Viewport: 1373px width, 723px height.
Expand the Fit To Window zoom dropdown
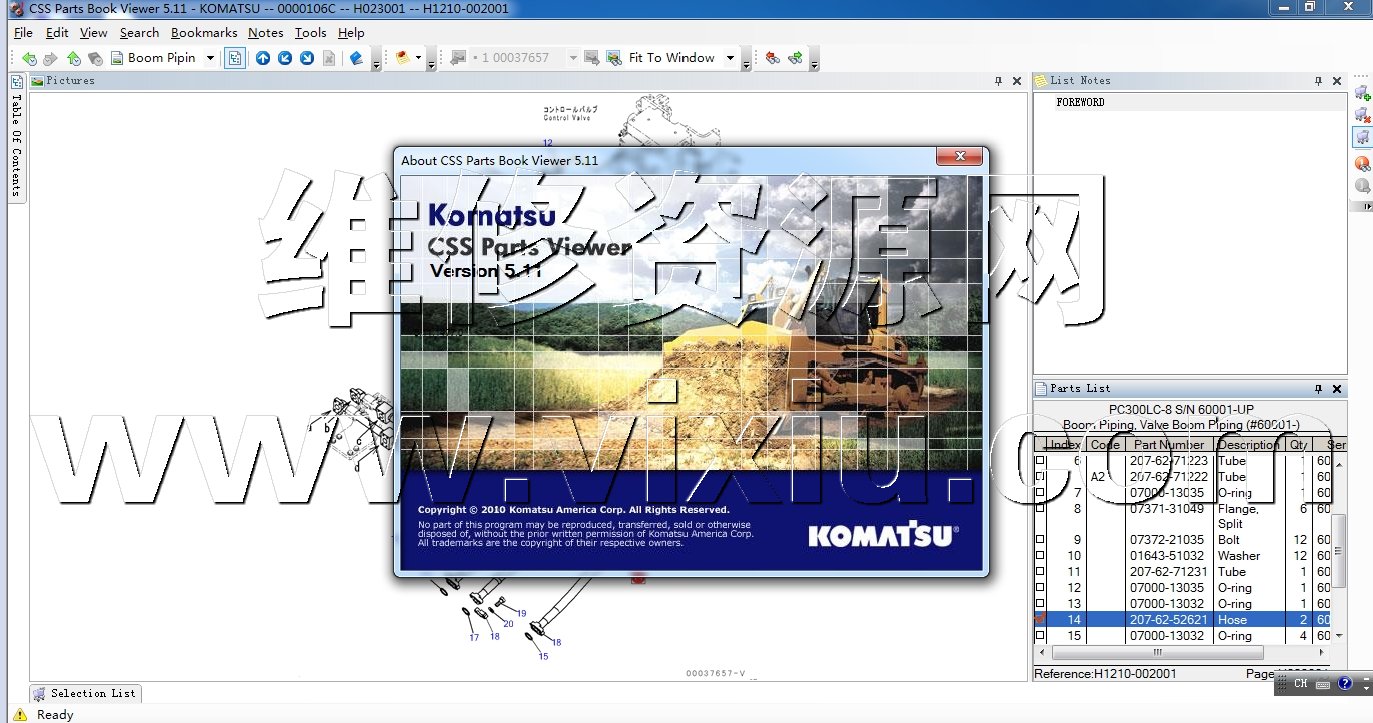730,58
